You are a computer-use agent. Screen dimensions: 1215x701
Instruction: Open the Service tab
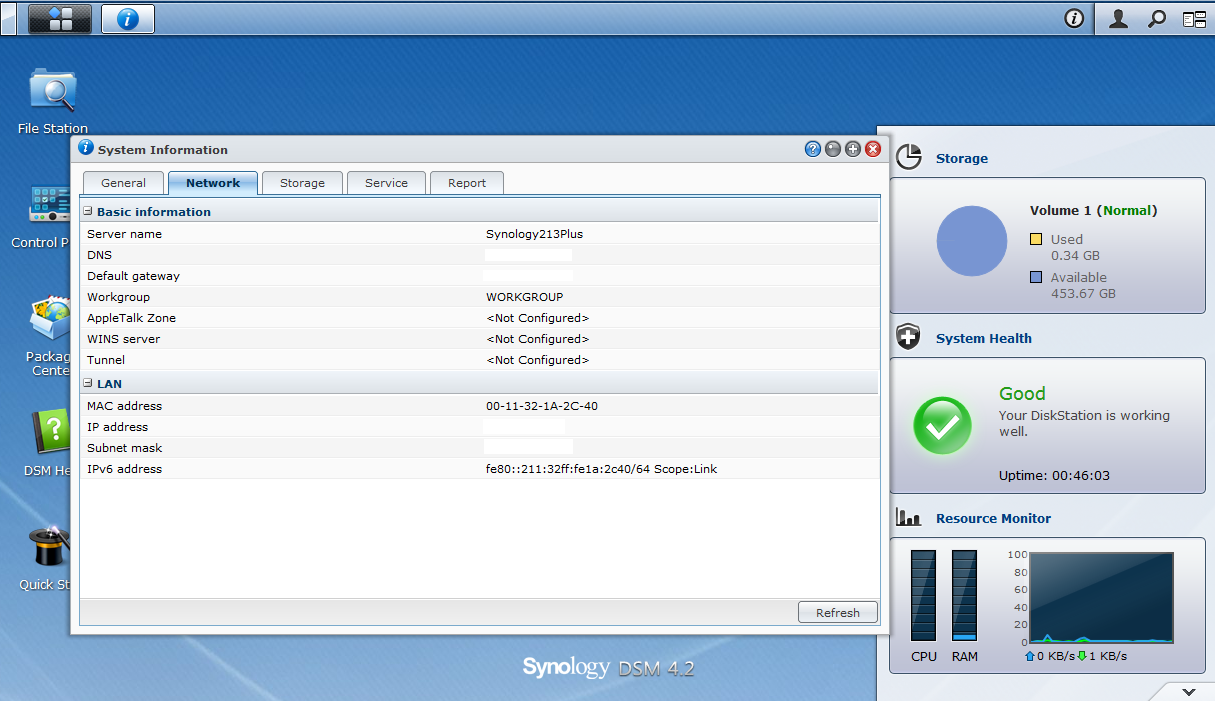(x=386, y=183)
